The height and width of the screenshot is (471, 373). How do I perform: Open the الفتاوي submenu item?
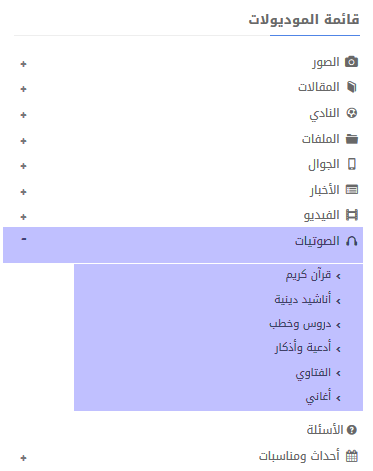pyautogui.click(x=313, y=373)
